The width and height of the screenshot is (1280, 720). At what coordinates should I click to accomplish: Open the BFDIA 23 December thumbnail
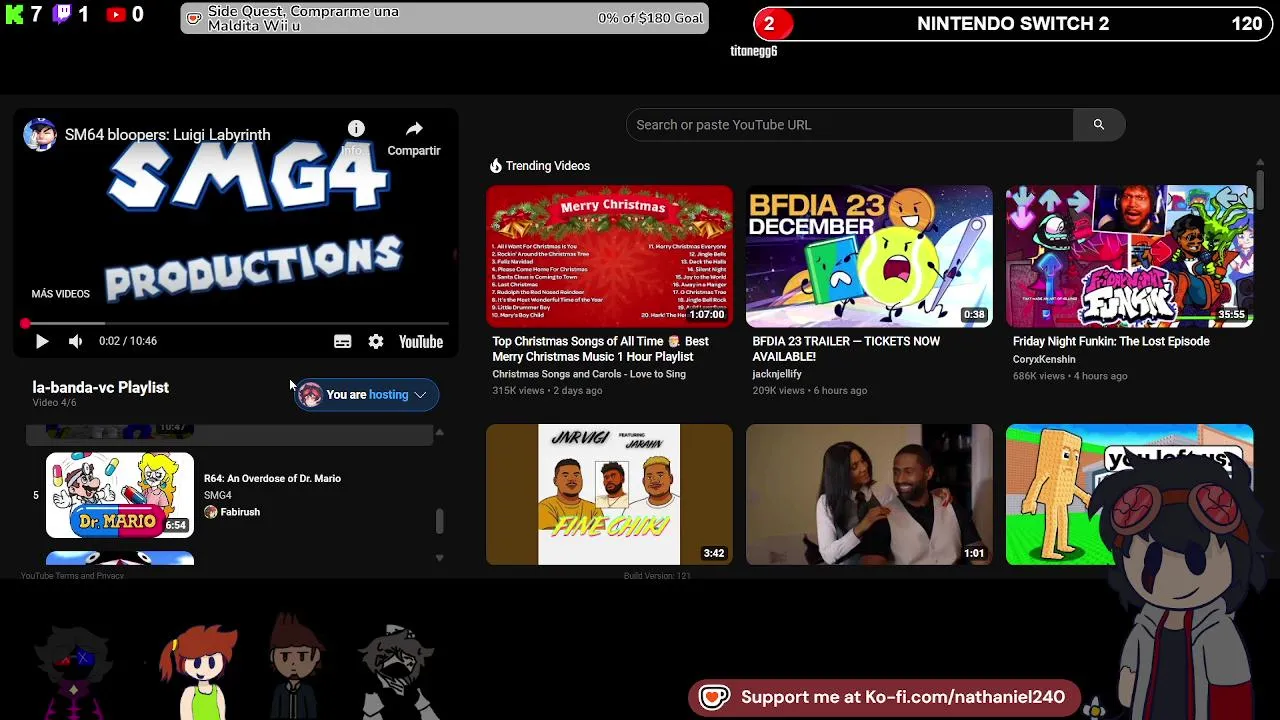click(x=869, y=256)
